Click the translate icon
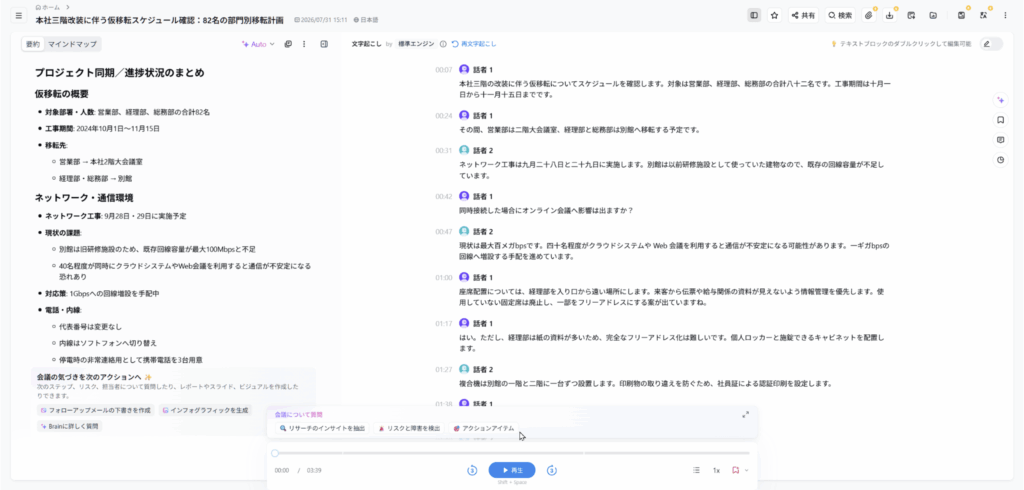Screen dimensions: 1024x490 [x=983, y=15]
